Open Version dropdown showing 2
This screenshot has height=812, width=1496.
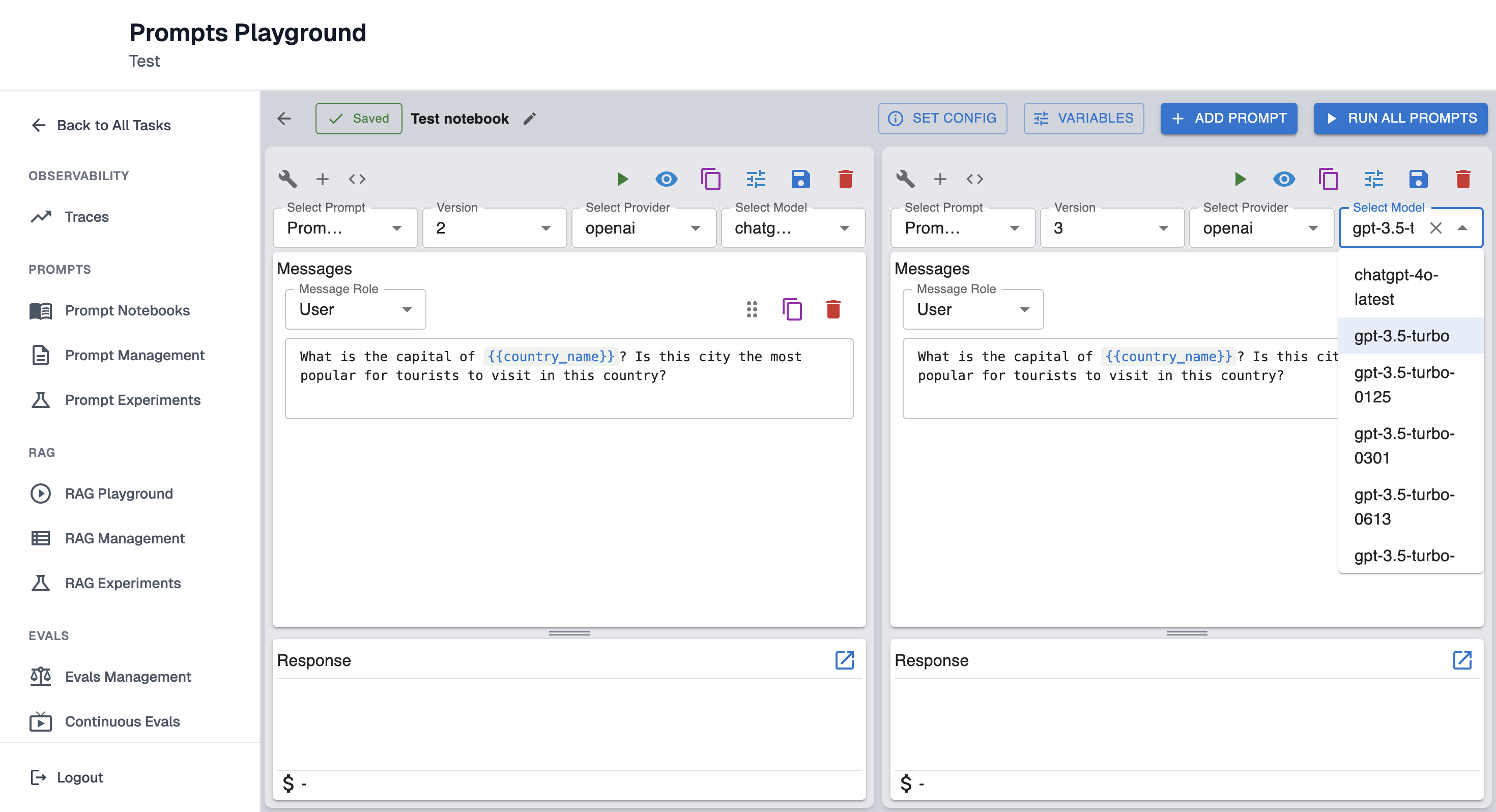tap(494, 228)
